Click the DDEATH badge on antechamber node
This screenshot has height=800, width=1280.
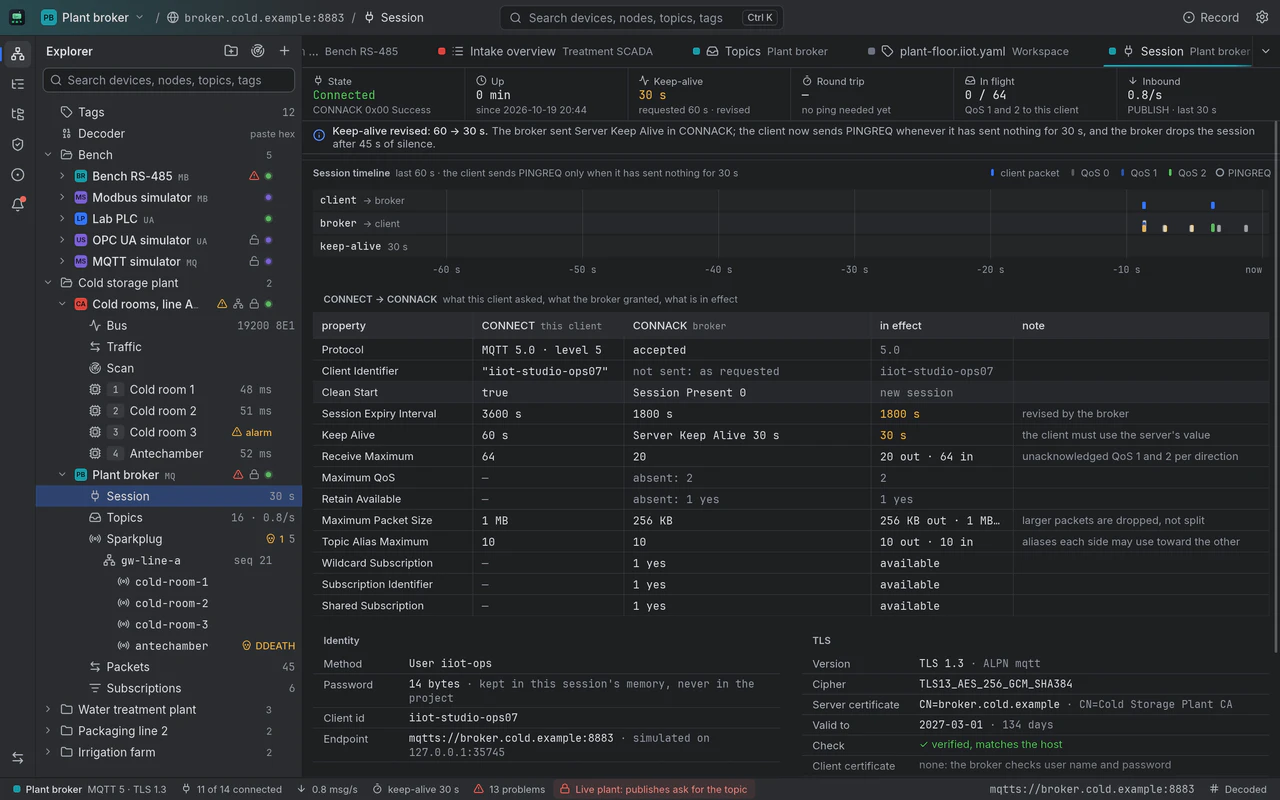tap(268, 646)
